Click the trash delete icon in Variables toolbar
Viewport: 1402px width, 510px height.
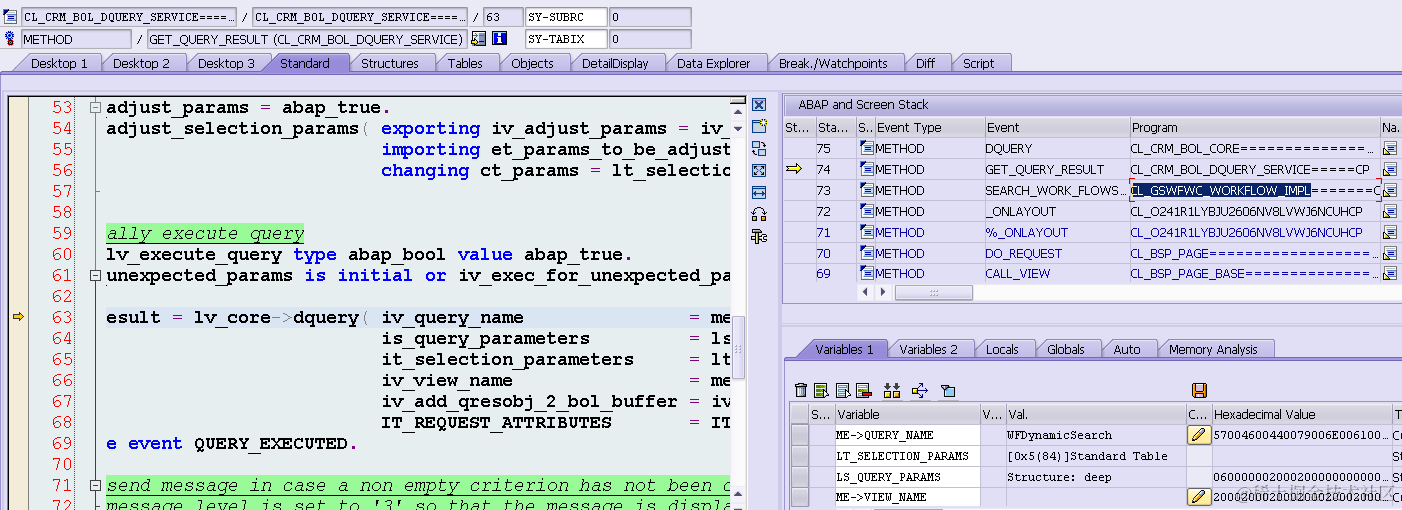tap(801, 390)
